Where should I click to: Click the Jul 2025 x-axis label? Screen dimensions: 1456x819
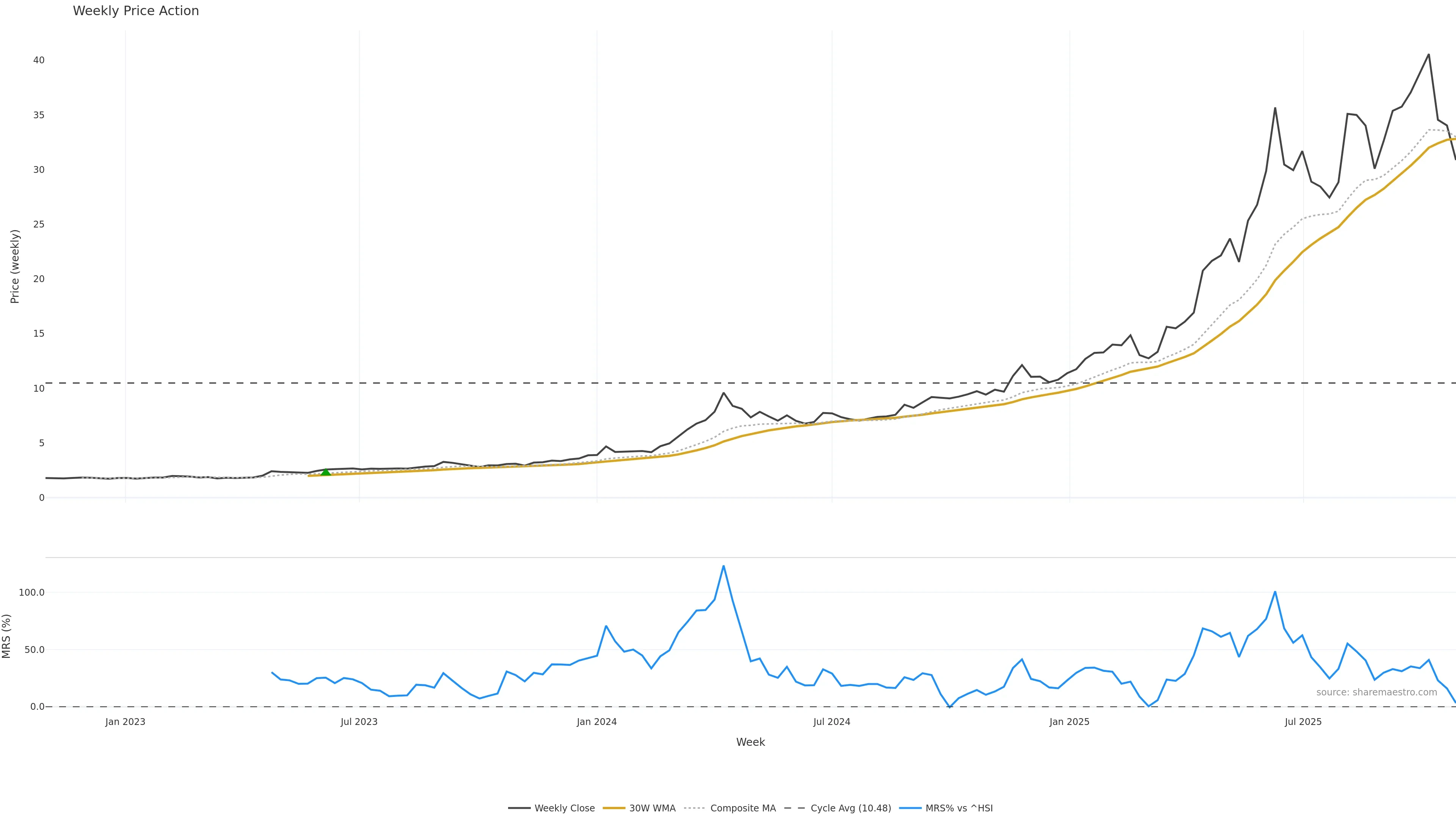click(x=1303, y=722)
